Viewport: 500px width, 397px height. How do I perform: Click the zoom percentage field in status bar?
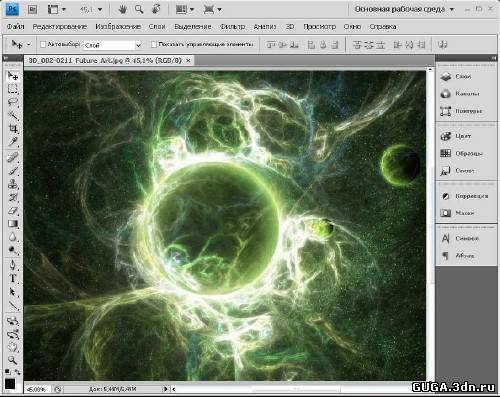[36, 389]
